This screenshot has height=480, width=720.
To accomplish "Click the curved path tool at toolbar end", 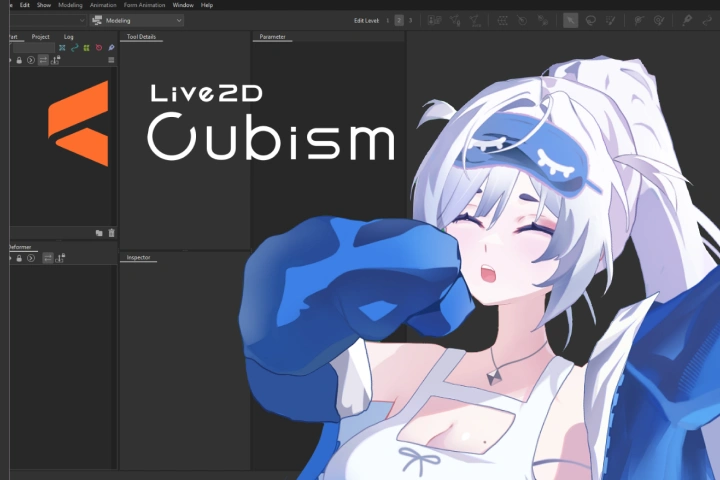I will tap(707, 20).
